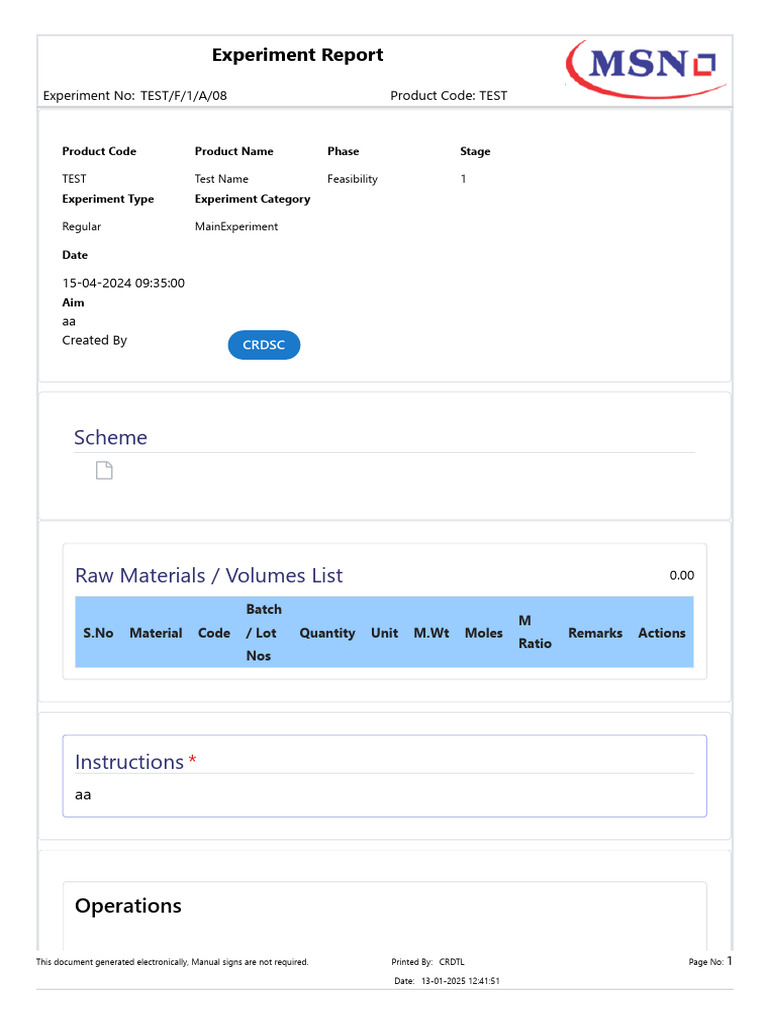Click the Product Code: TEST header text
Screen dimensions: 768x1024
point(449,95)
